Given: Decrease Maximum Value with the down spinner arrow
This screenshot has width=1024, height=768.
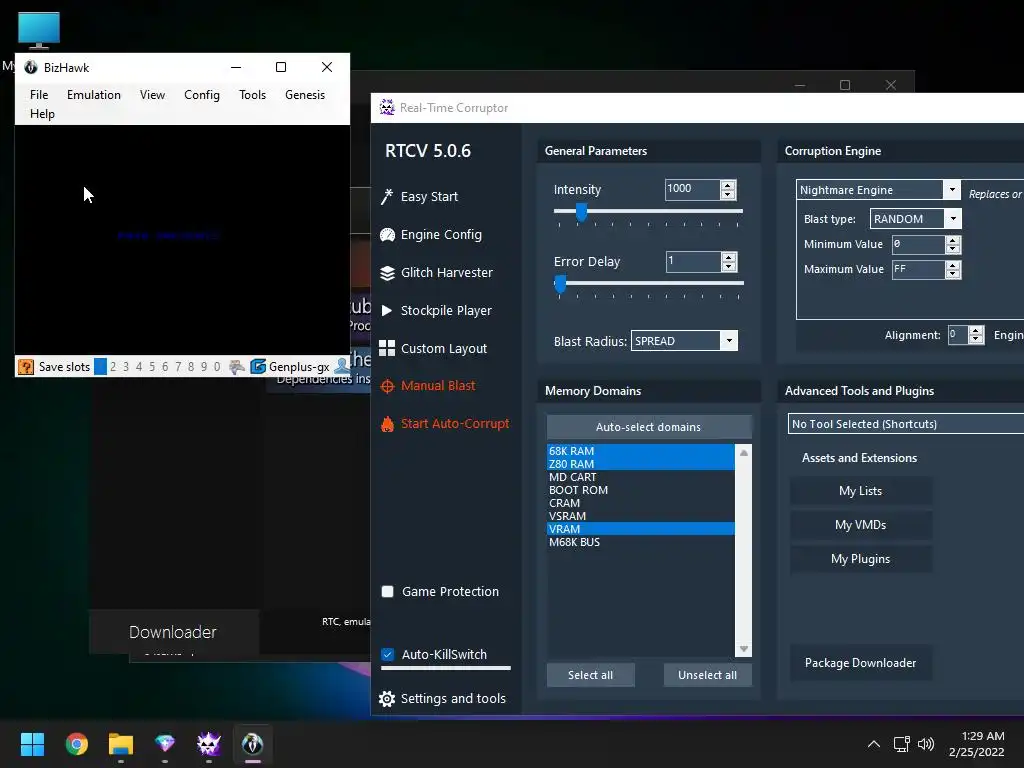Looking at the screenshot, I should pos(953,274).
